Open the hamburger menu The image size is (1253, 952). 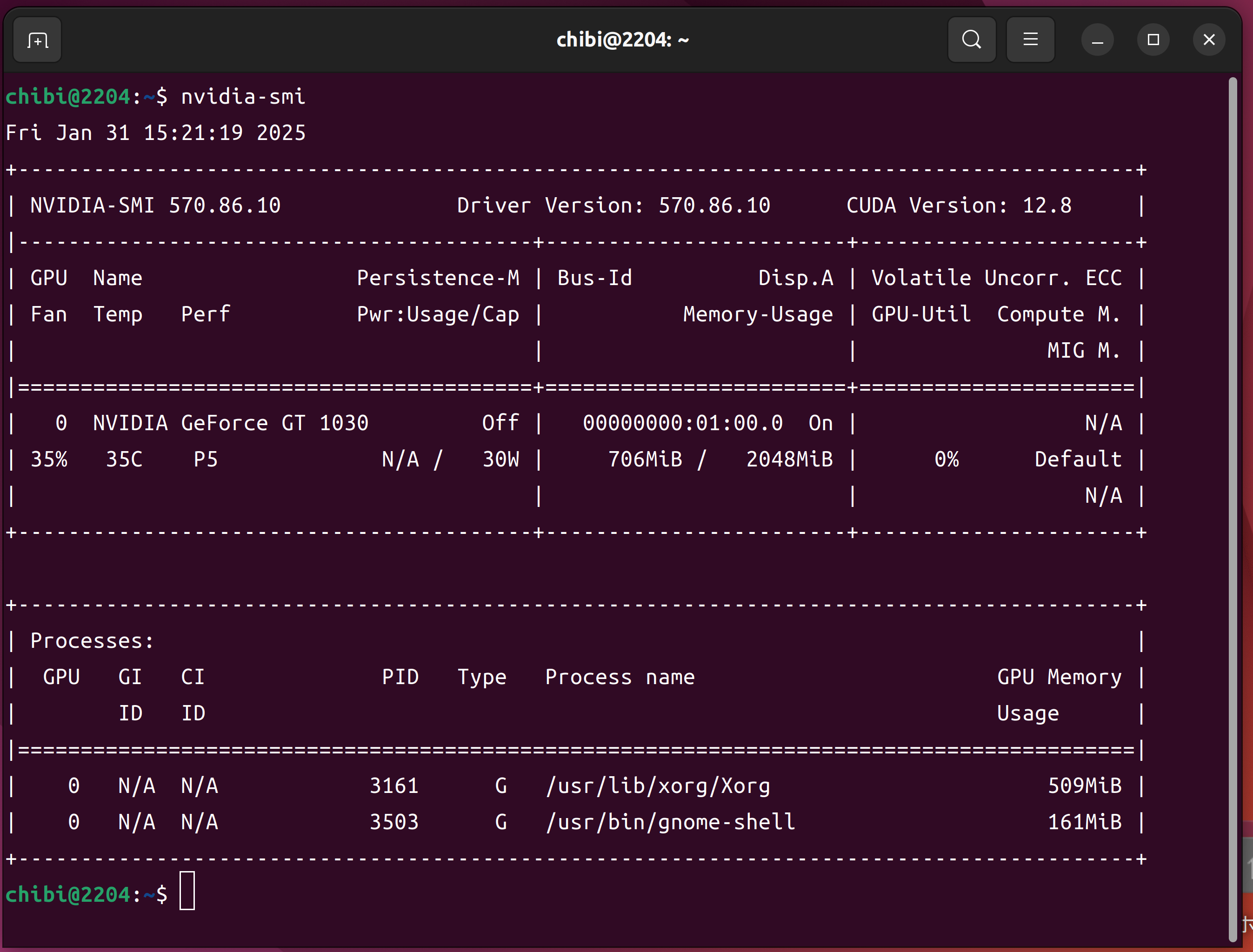(1030, 40)
